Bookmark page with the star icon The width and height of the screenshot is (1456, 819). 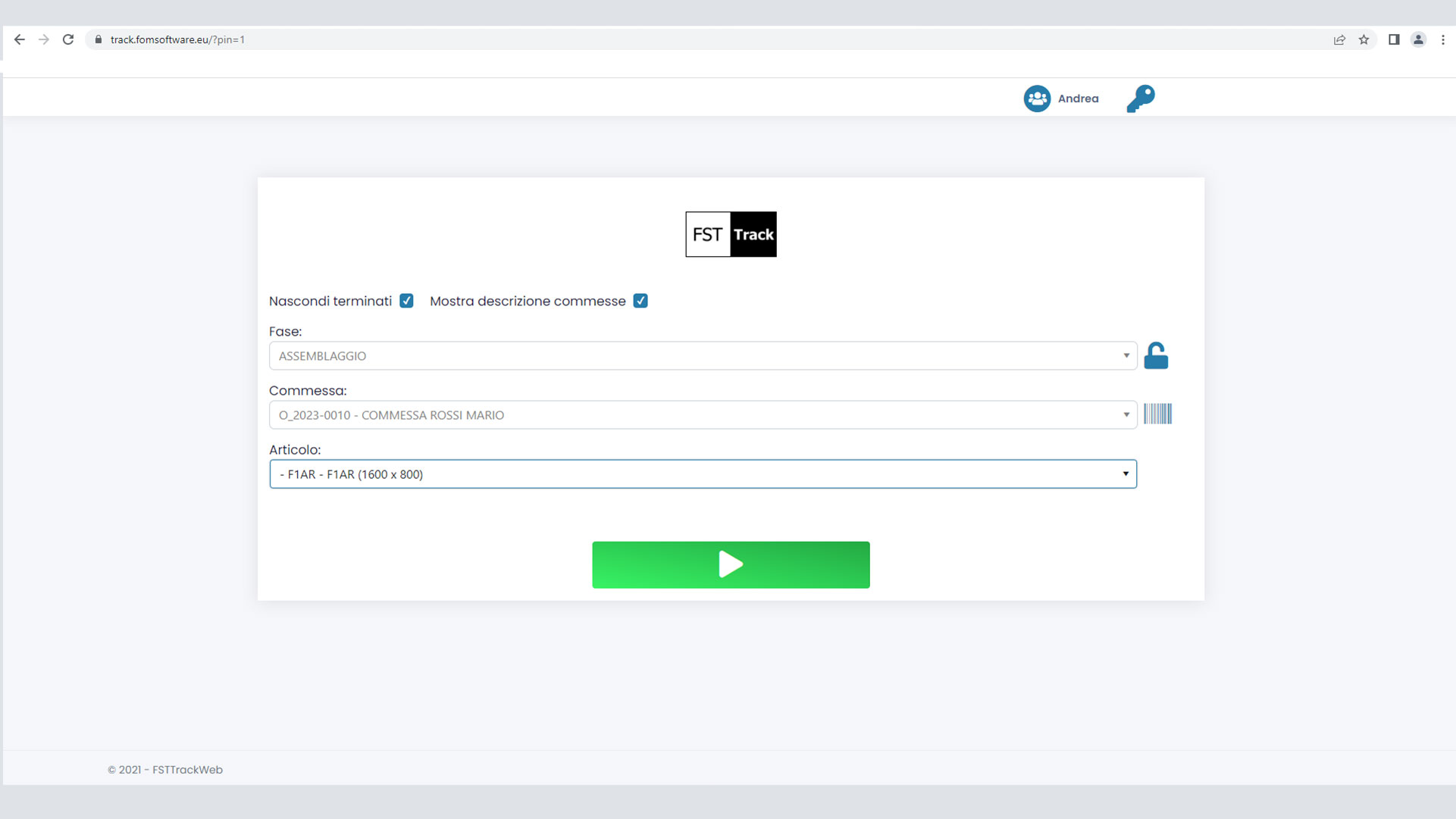click(x=1364, y=39)
